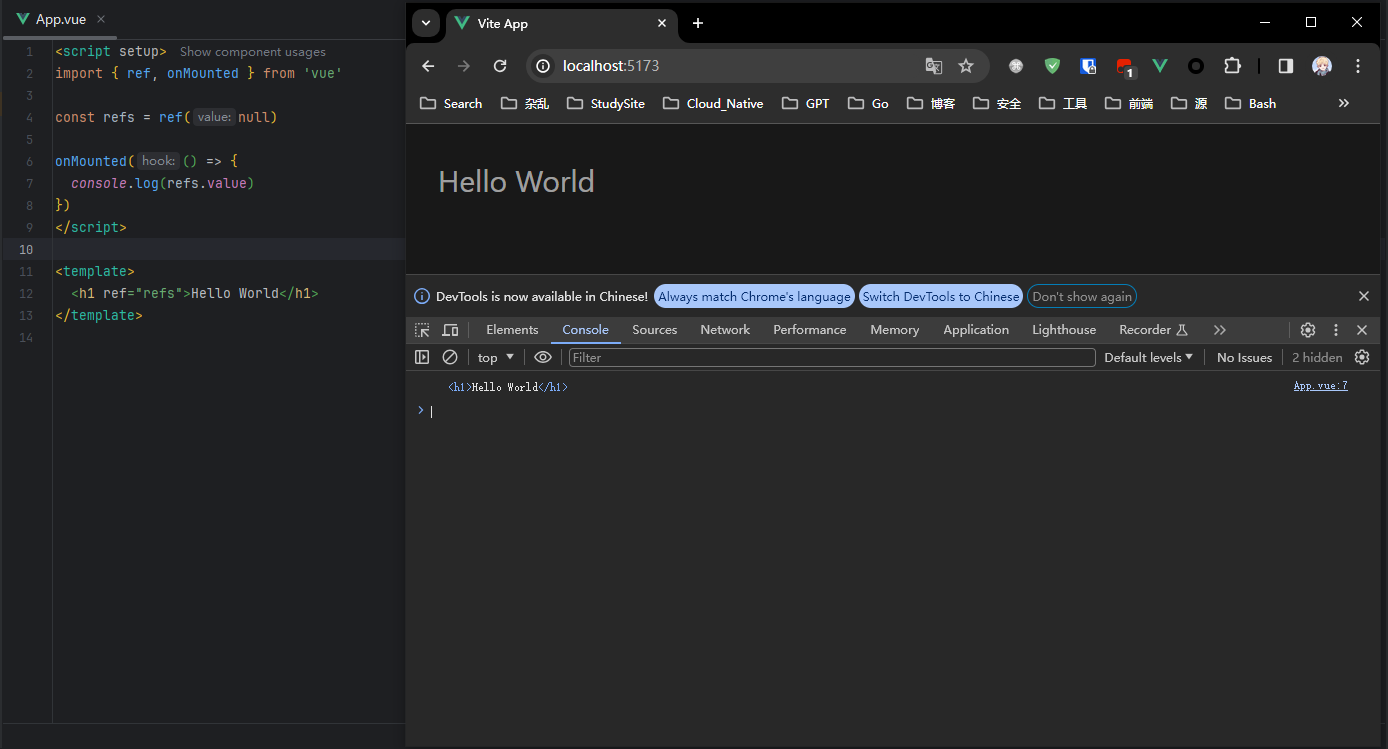Click the No Issues button

pos(1244,357)
